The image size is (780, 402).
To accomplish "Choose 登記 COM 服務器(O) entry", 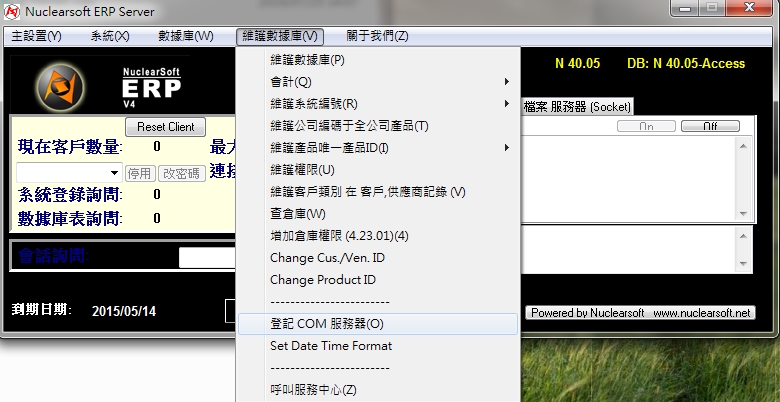I will tap(378, 324).
